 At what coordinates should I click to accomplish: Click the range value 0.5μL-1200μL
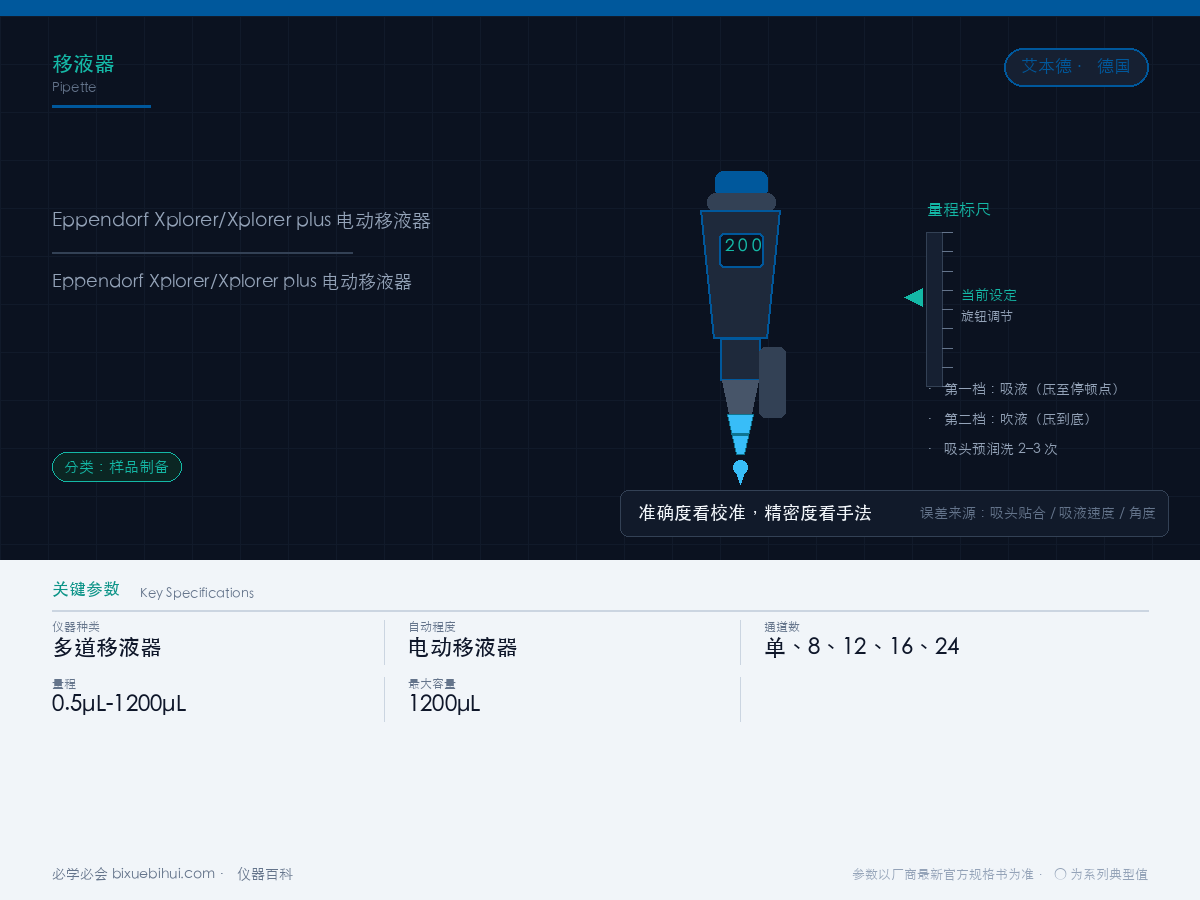click(119, 703)
